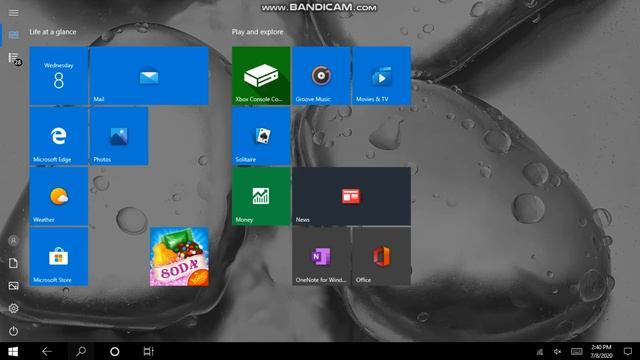Launch the OneNote for Windows tile
The height and width of the screenshot is (360, 640).
[321, 257]
